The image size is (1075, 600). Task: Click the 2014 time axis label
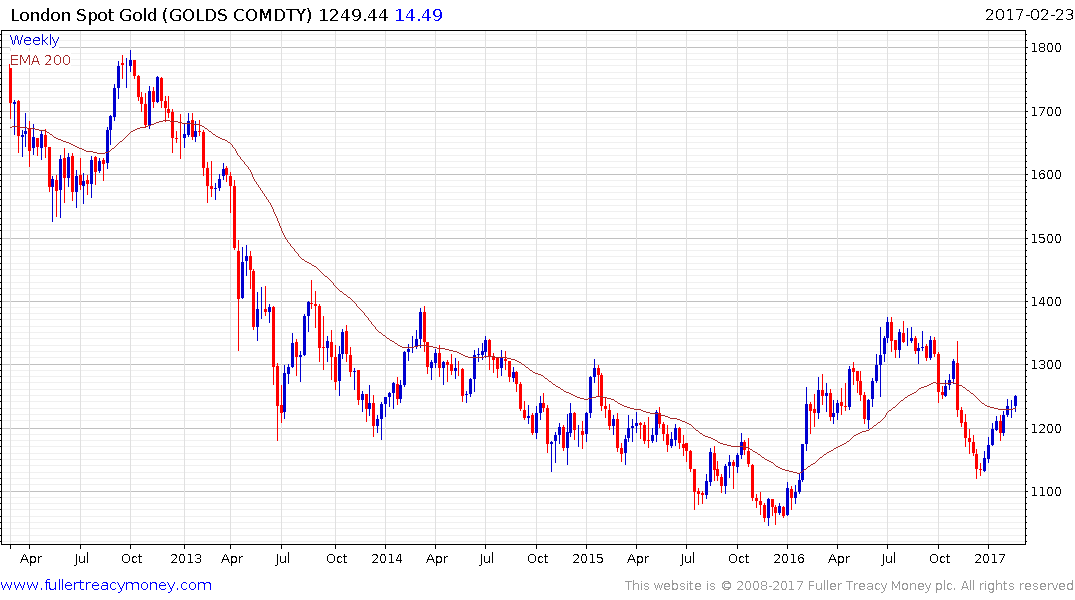[x=387, y=558]
